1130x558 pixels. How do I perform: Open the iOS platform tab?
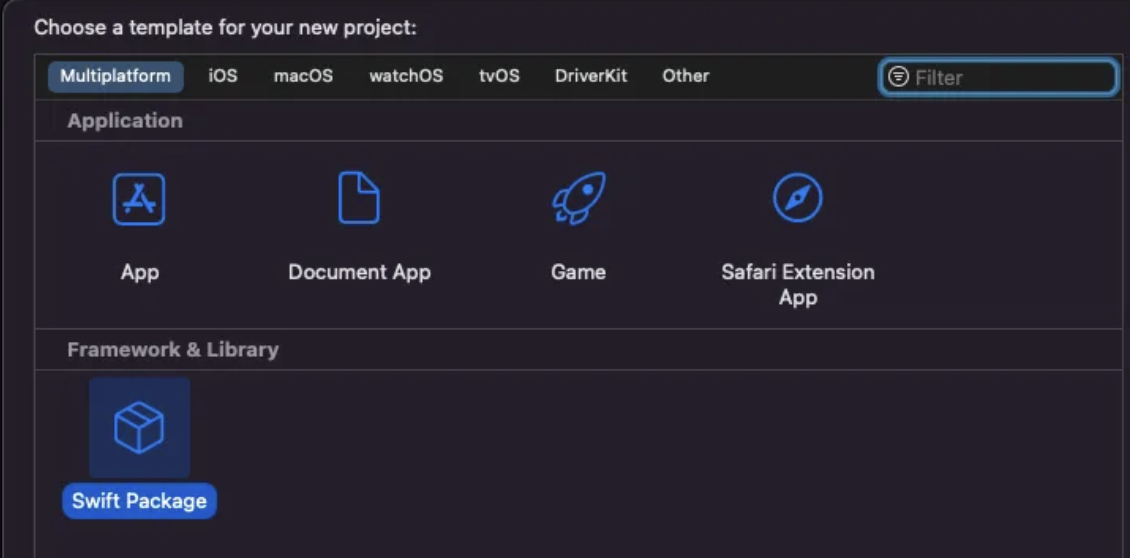(x=223, y=76)
